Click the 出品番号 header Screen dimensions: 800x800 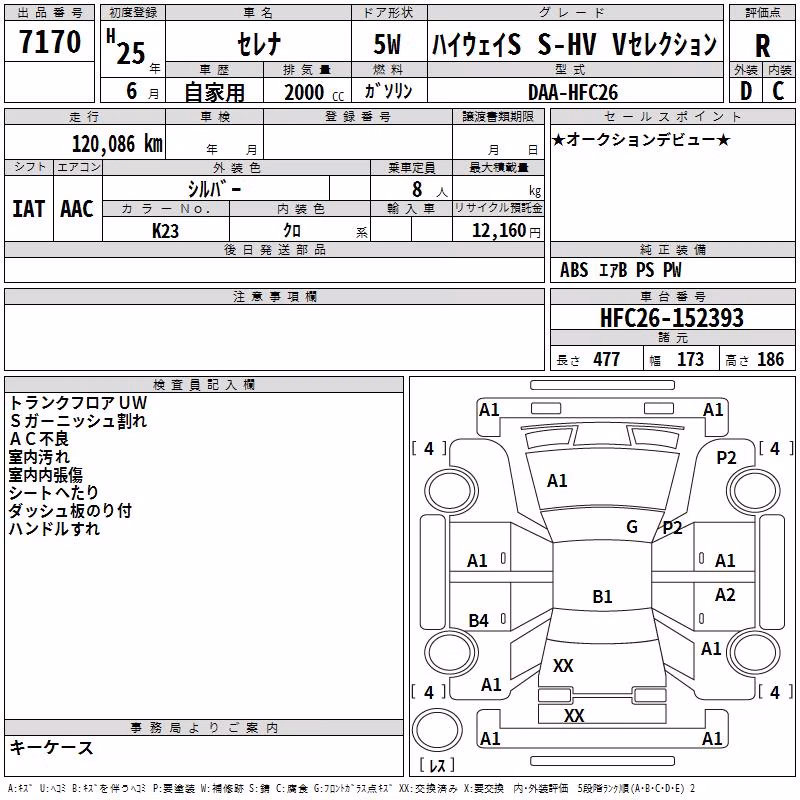pyautogui.click(x=49, y=13)
